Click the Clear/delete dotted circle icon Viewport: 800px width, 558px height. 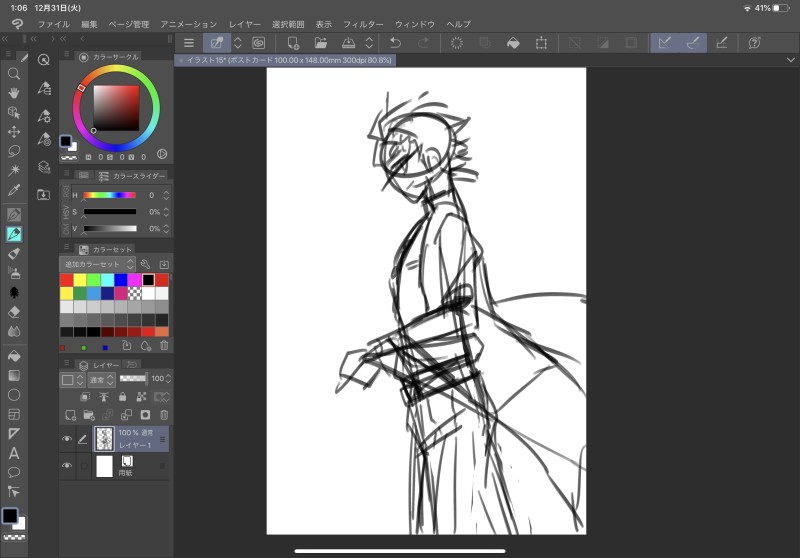pos(457,43)
